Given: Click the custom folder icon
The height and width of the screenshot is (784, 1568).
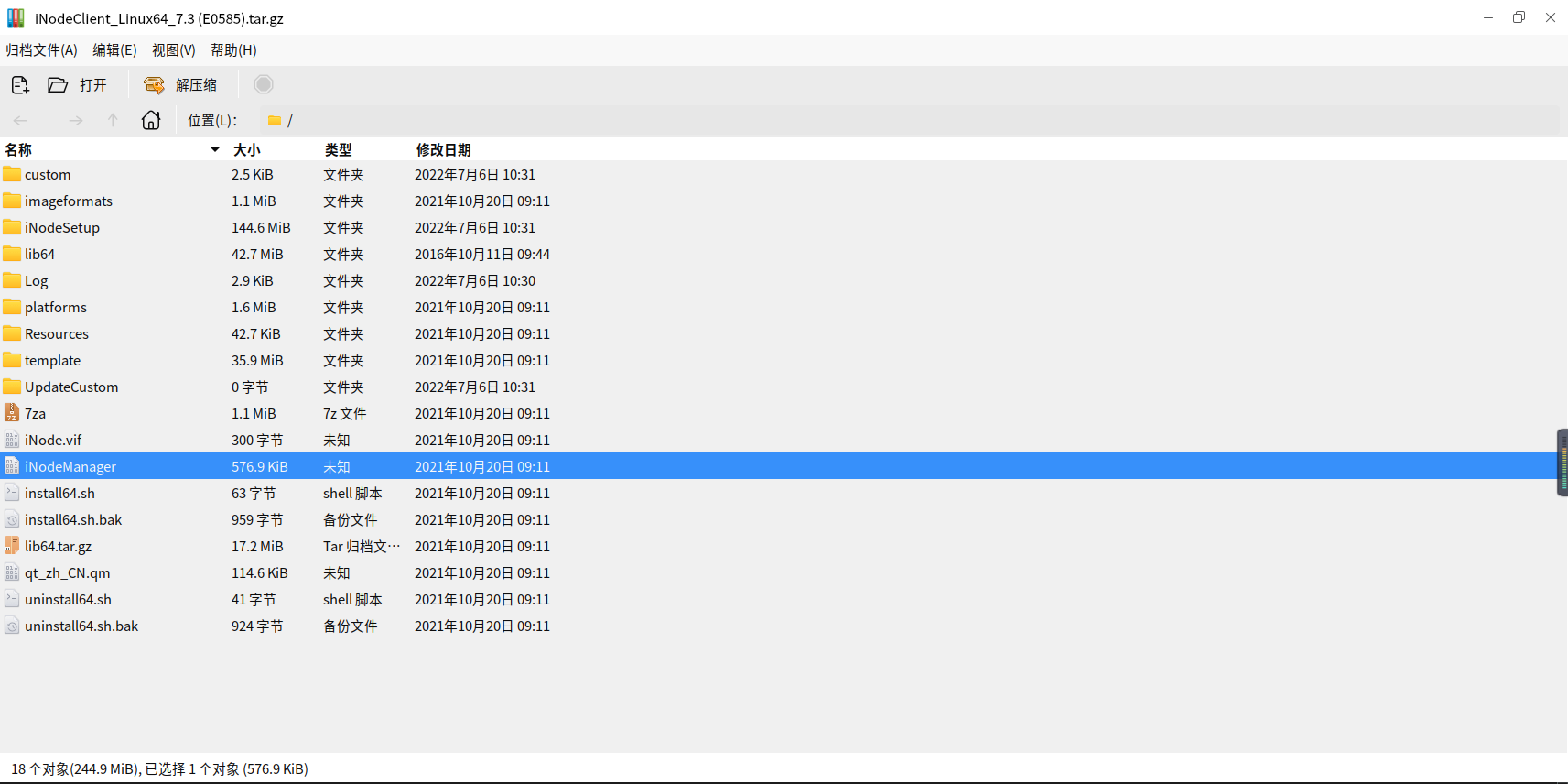Looking at the screenshot, I should pyautogui.click(x=12, y=174).
